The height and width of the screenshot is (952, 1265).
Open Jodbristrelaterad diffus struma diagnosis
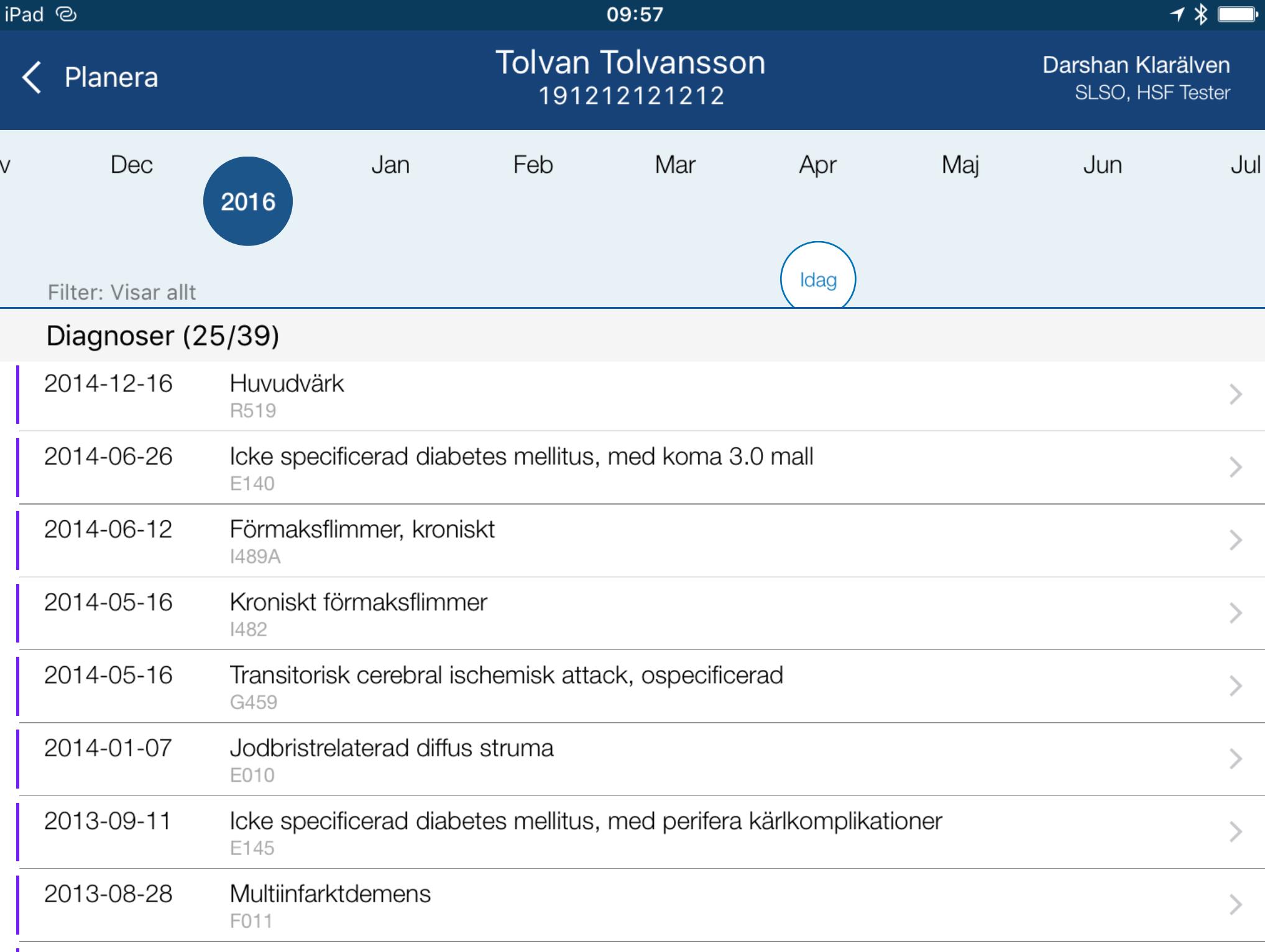(x=632, y=759)
